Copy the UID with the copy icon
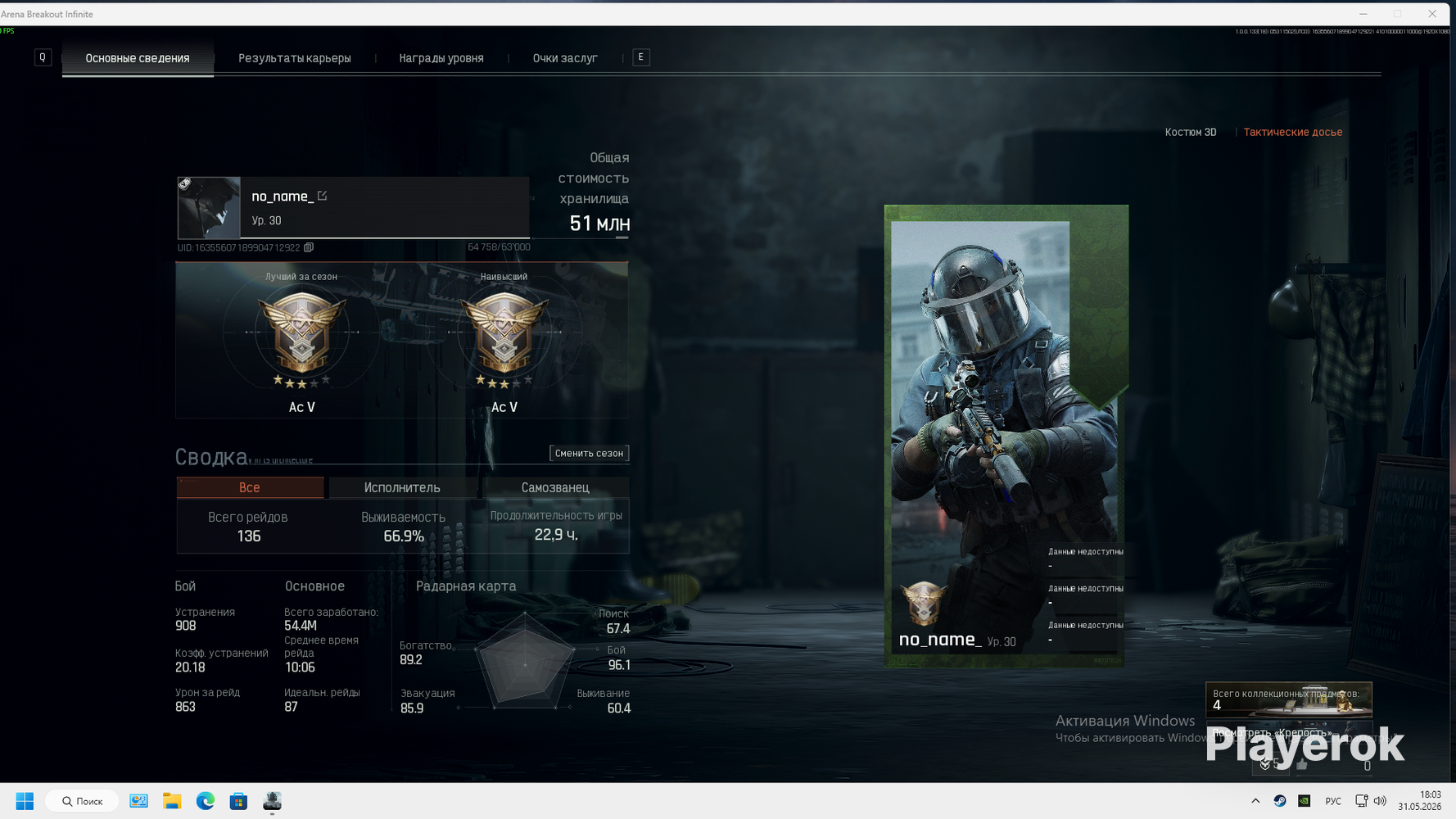 (309, 247)
